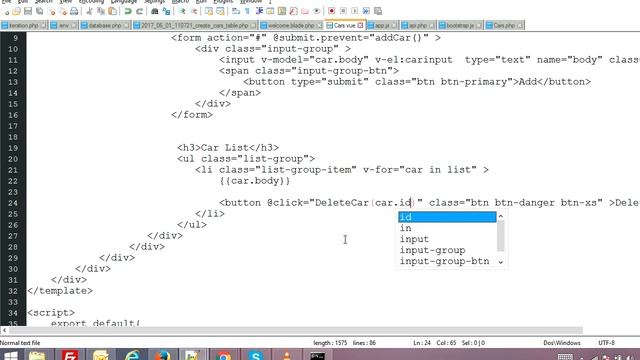Image resolution: width=640 pixels, height=360 pixels.
Task: Click the Print toolbar icon
Action: (x=74, y=11)
